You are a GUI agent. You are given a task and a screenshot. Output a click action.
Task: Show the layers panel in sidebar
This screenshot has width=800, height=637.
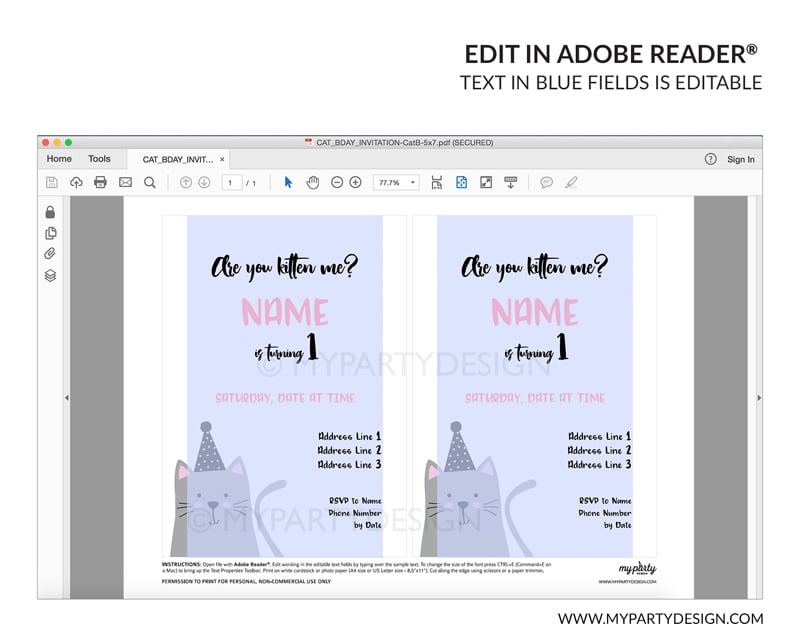pos(50,276)
